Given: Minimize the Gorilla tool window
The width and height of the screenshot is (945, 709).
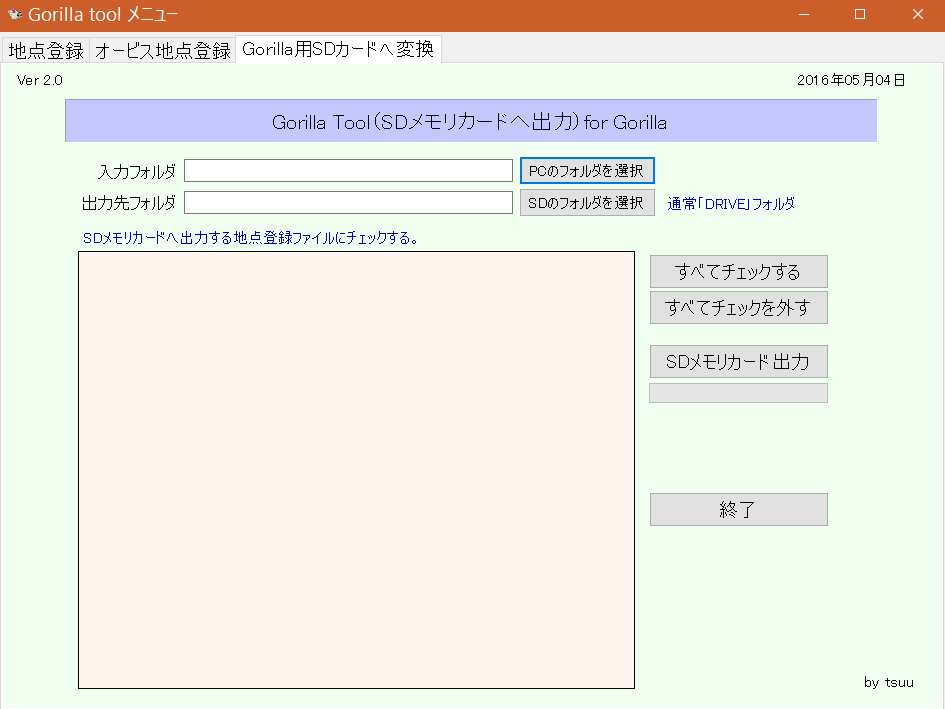Looking at the screenshot, I should [802, 15].
